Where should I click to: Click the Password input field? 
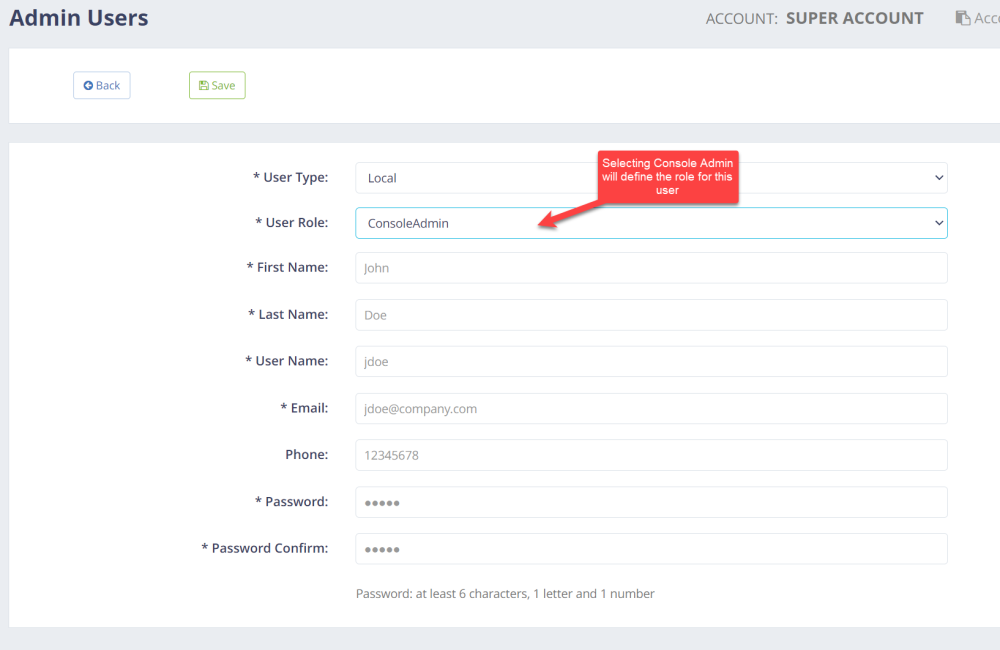(x=650, y=501)
